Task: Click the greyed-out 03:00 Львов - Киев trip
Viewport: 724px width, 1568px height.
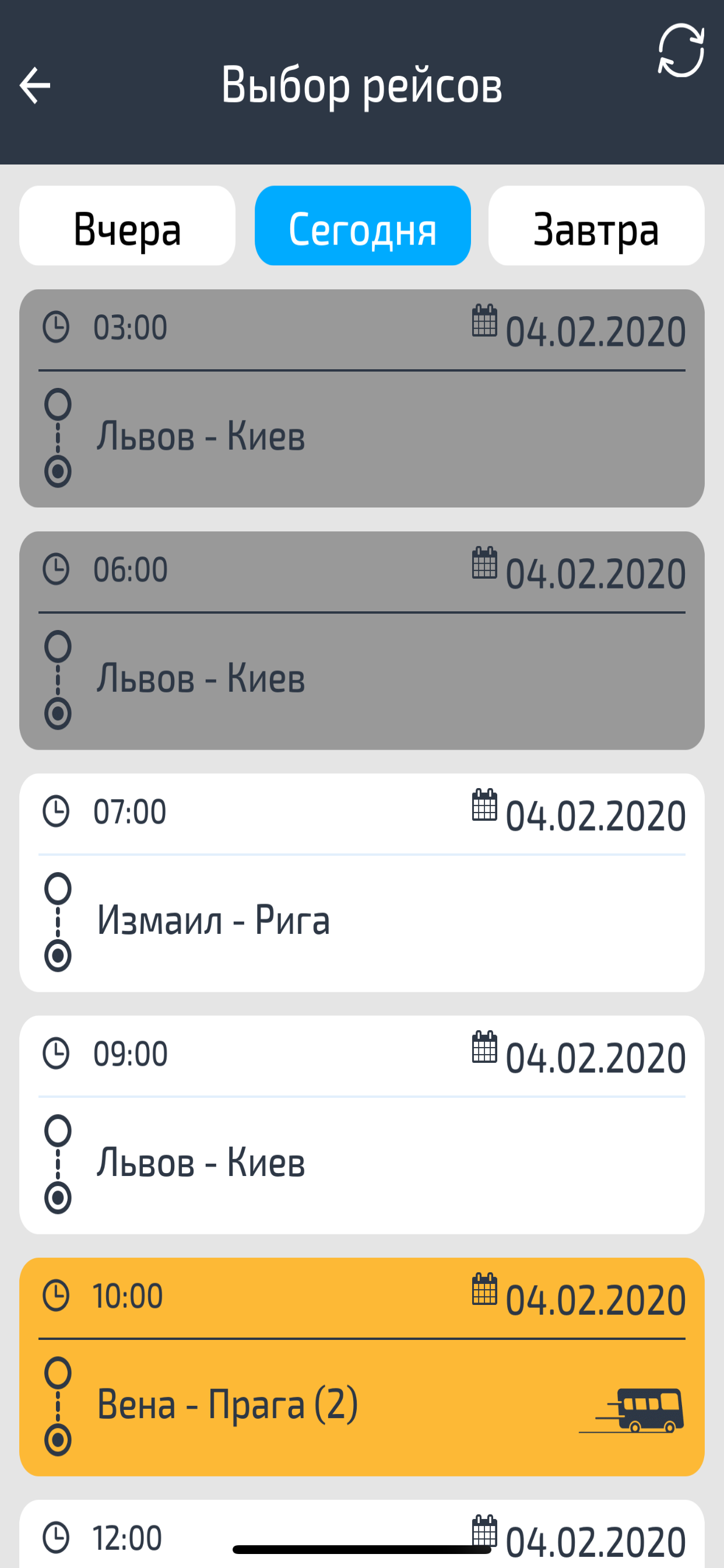Action: (x=362, y=398)
